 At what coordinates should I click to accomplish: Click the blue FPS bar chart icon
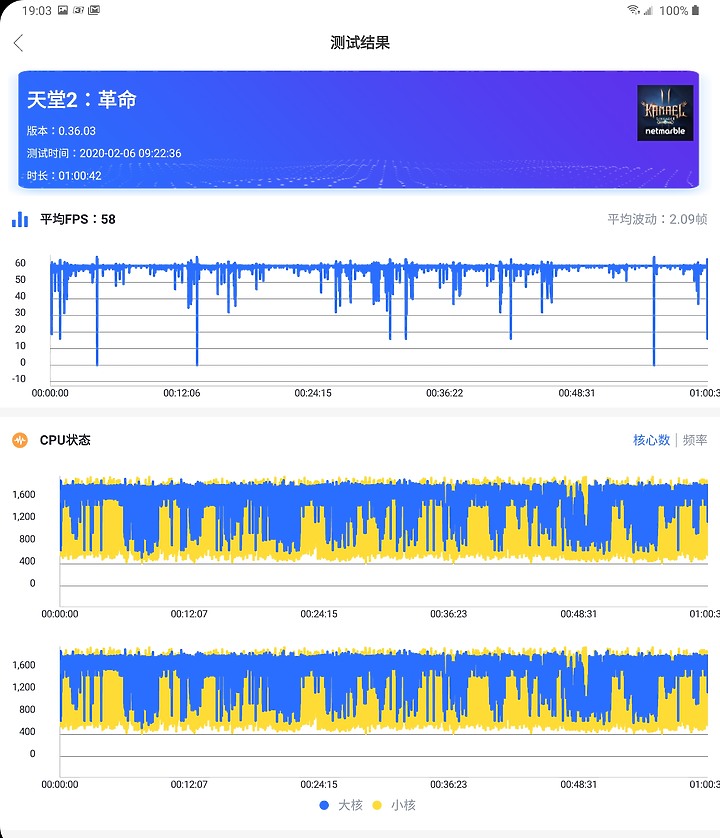[20, 219]
